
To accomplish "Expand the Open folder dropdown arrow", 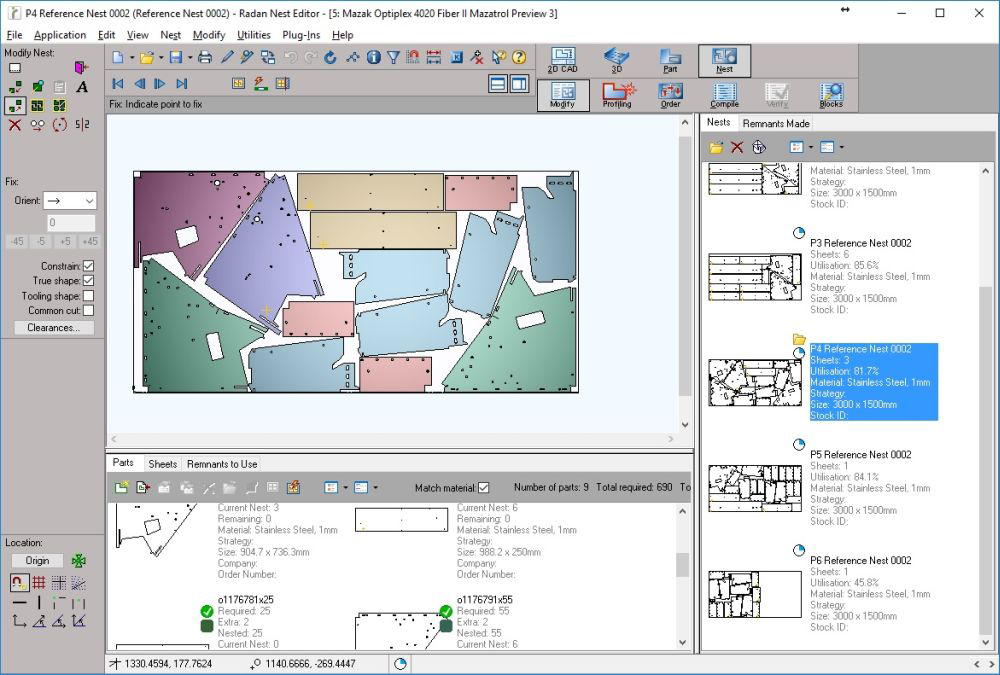I will click(x=160, y=57).
